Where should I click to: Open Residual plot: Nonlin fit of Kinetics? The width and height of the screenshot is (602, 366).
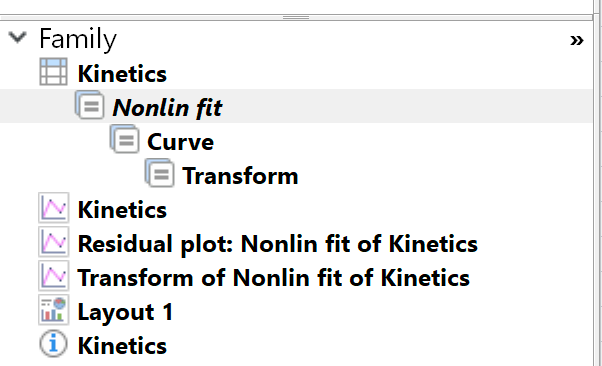(x=278, y=244)
